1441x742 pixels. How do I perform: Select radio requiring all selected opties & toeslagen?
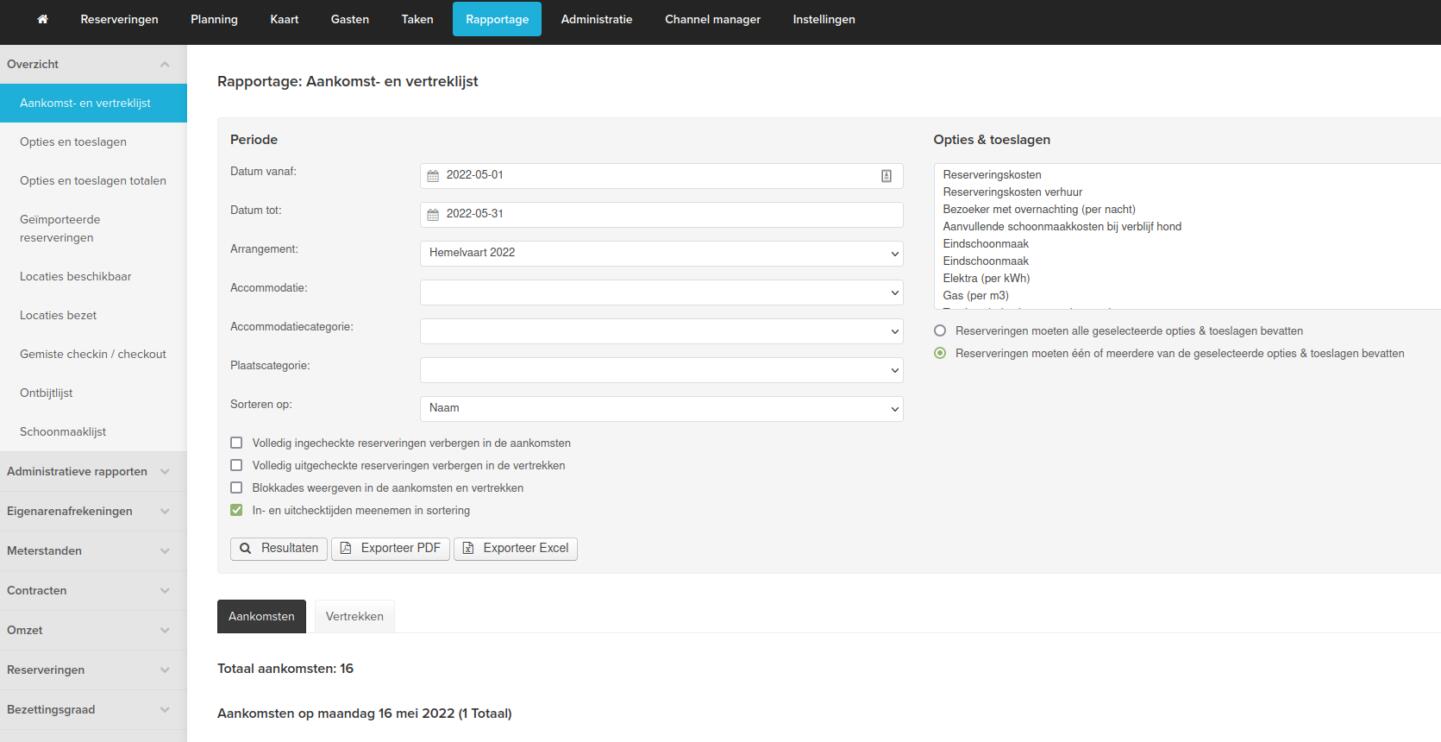tap(939, 330)
